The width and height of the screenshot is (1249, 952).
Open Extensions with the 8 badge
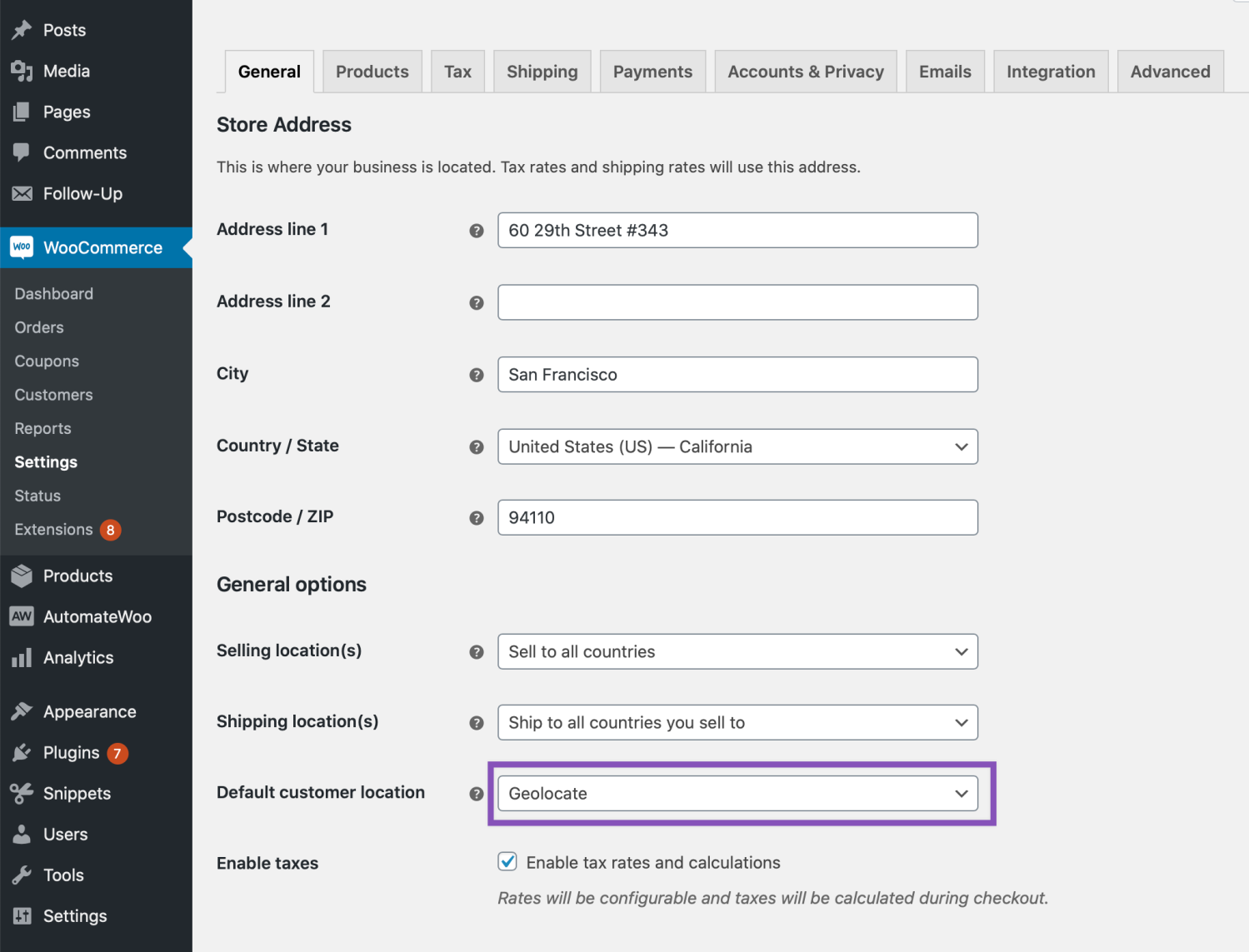pyautogui.click(x=55, y=529)
